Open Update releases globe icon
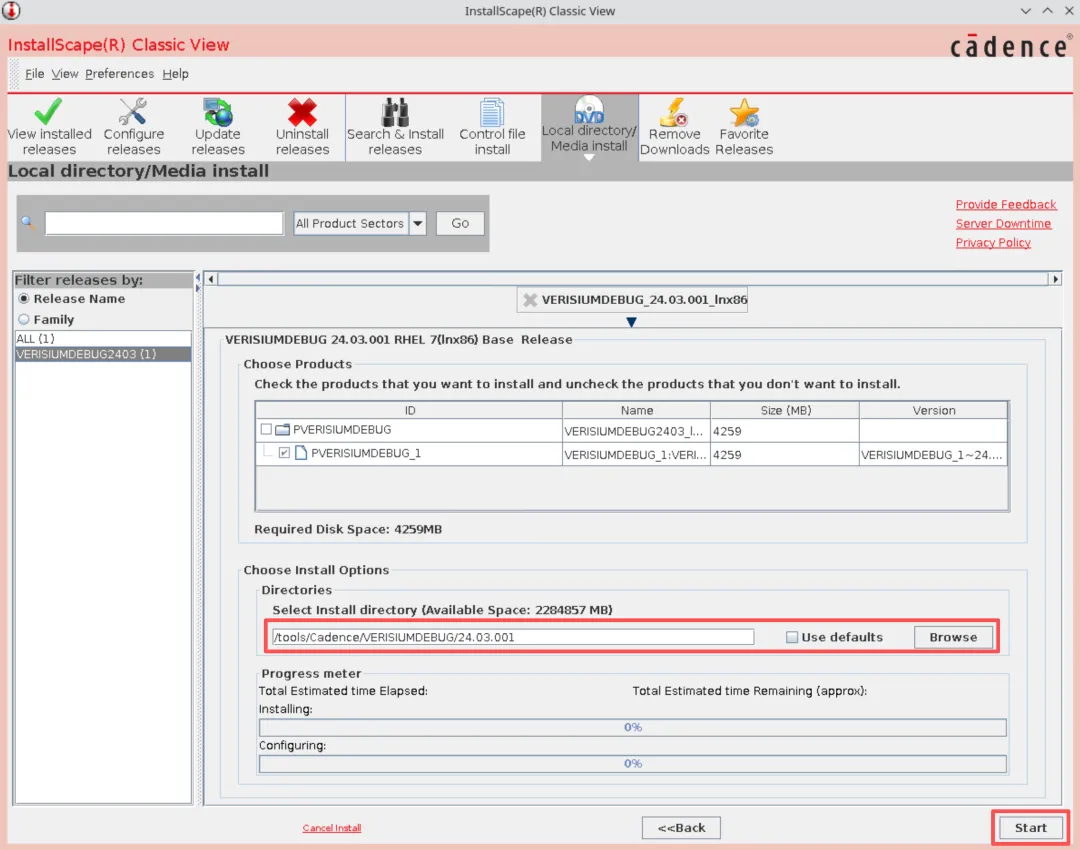 point(218,111)
